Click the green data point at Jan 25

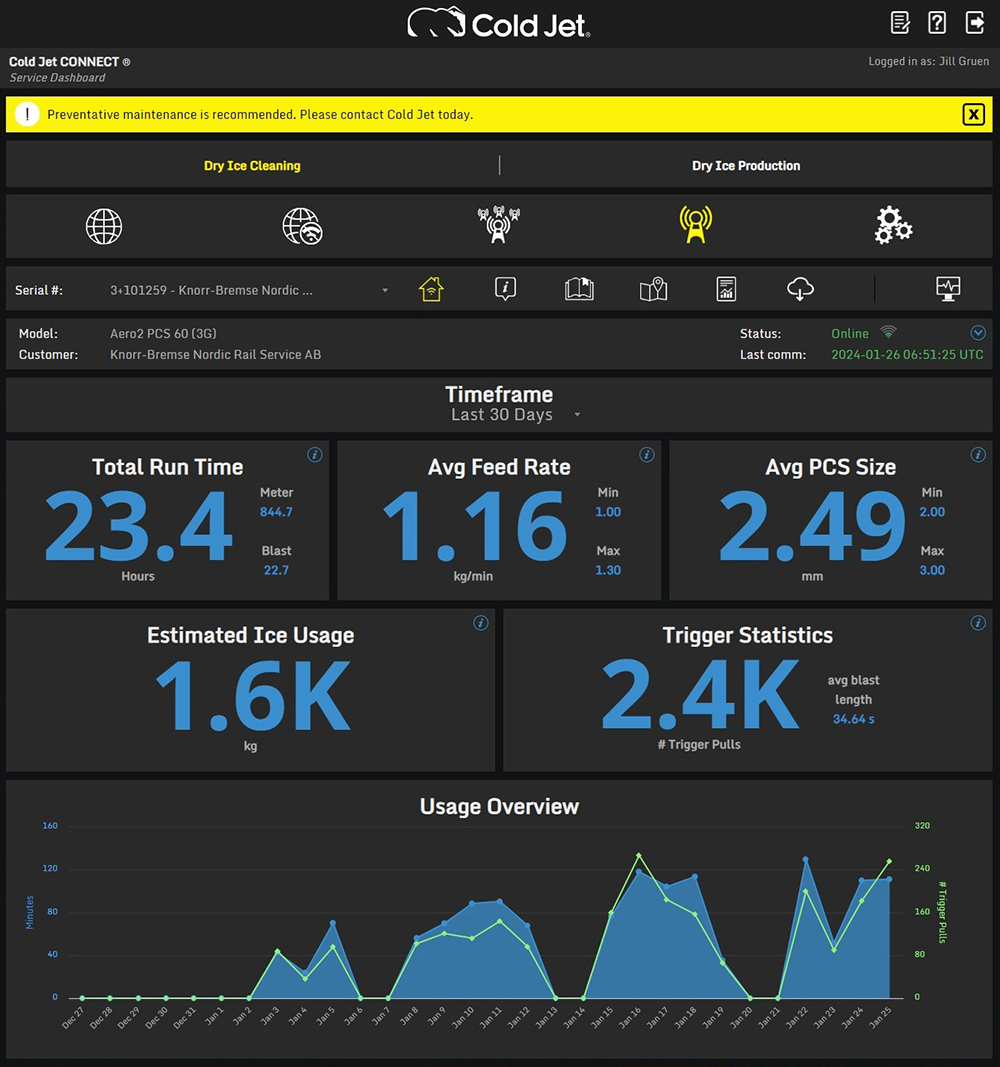(889, 861)
